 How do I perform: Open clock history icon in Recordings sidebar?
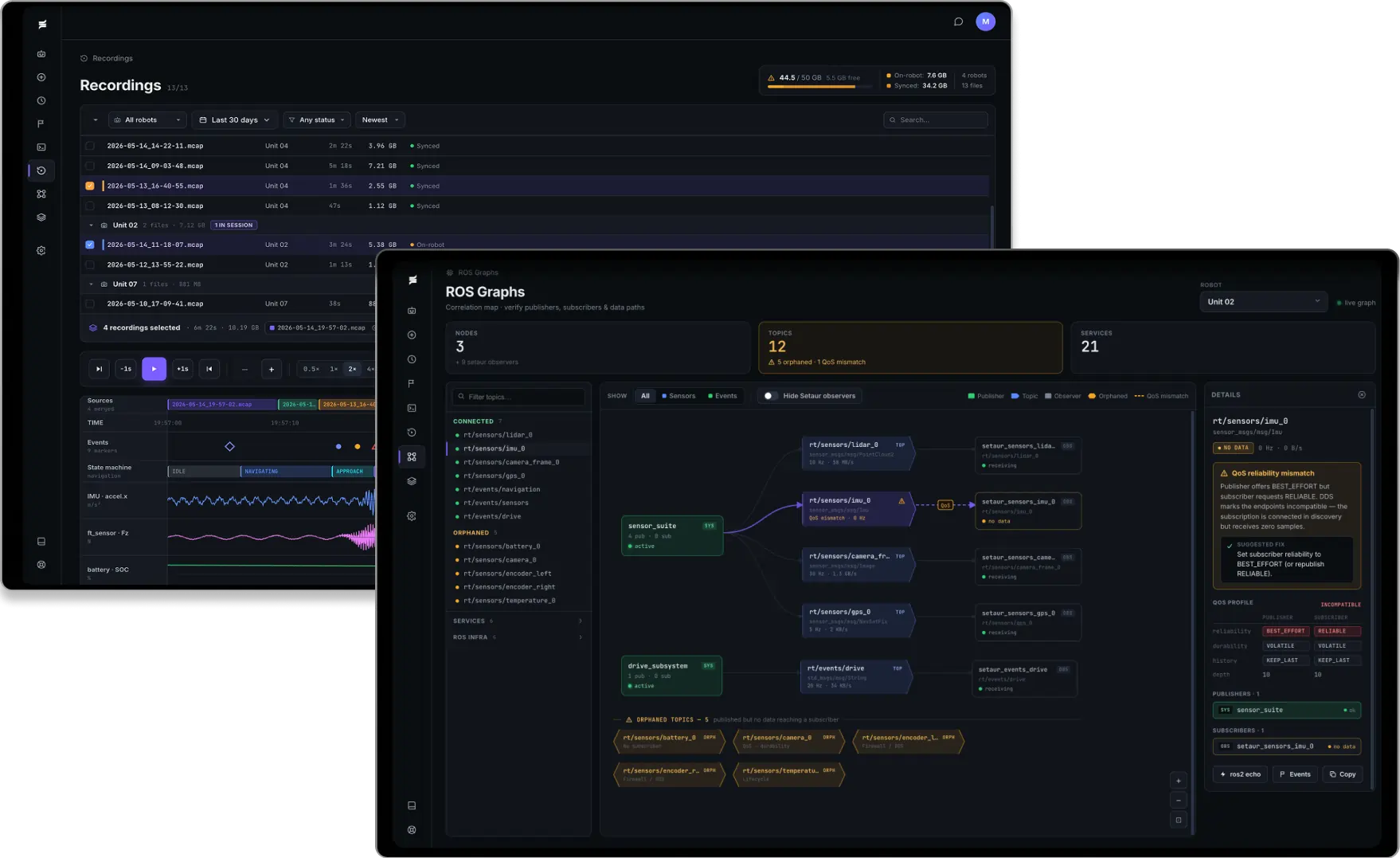tap(41, 100)
